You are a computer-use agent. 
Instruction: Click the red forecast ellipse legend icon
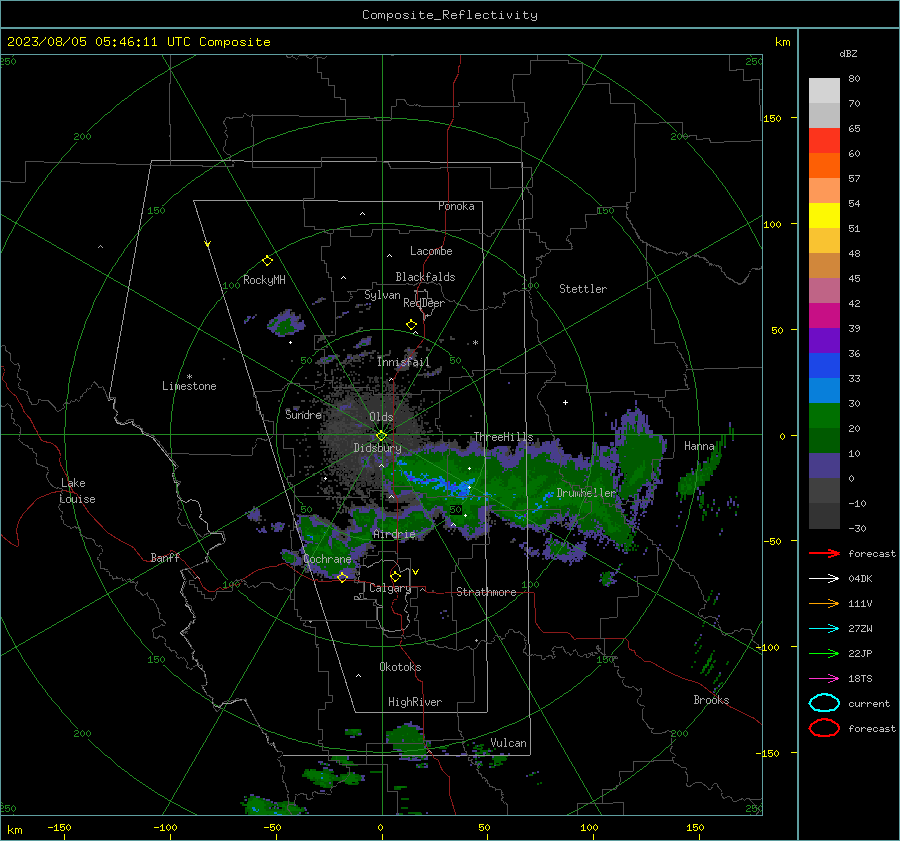coord(824,728)
